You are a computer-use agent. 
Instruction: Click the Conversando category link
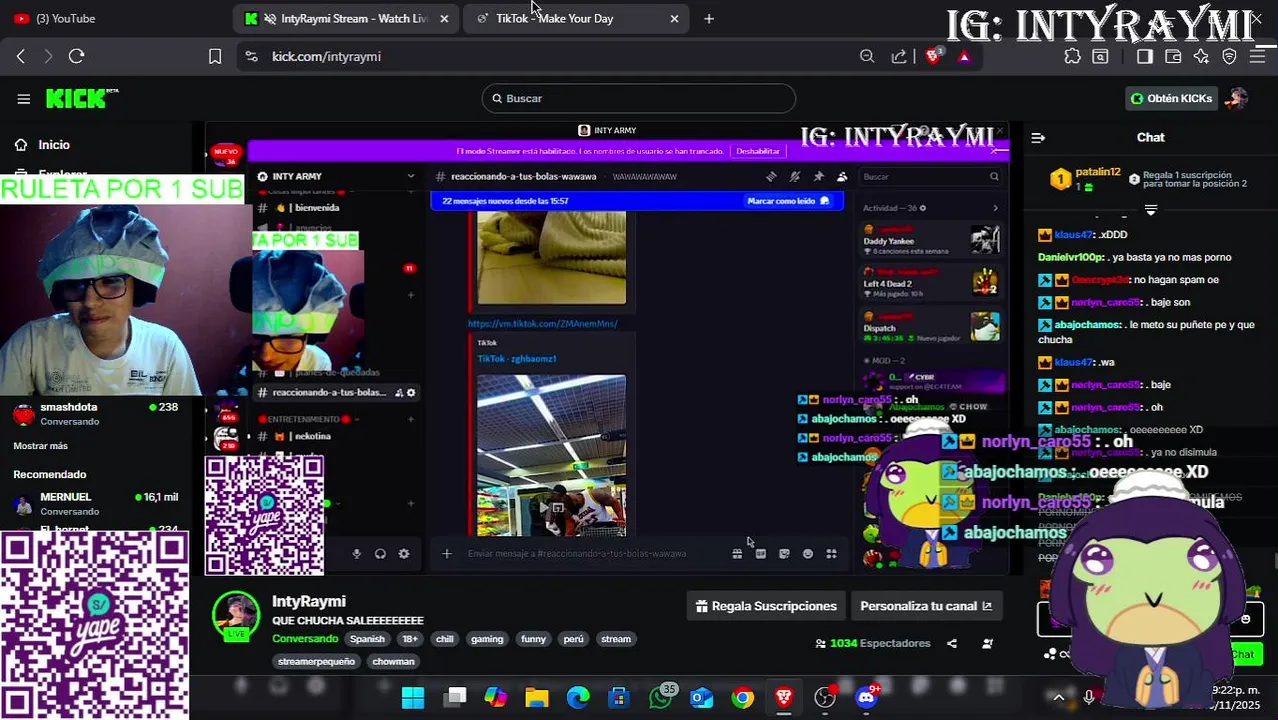click(305, 639)
